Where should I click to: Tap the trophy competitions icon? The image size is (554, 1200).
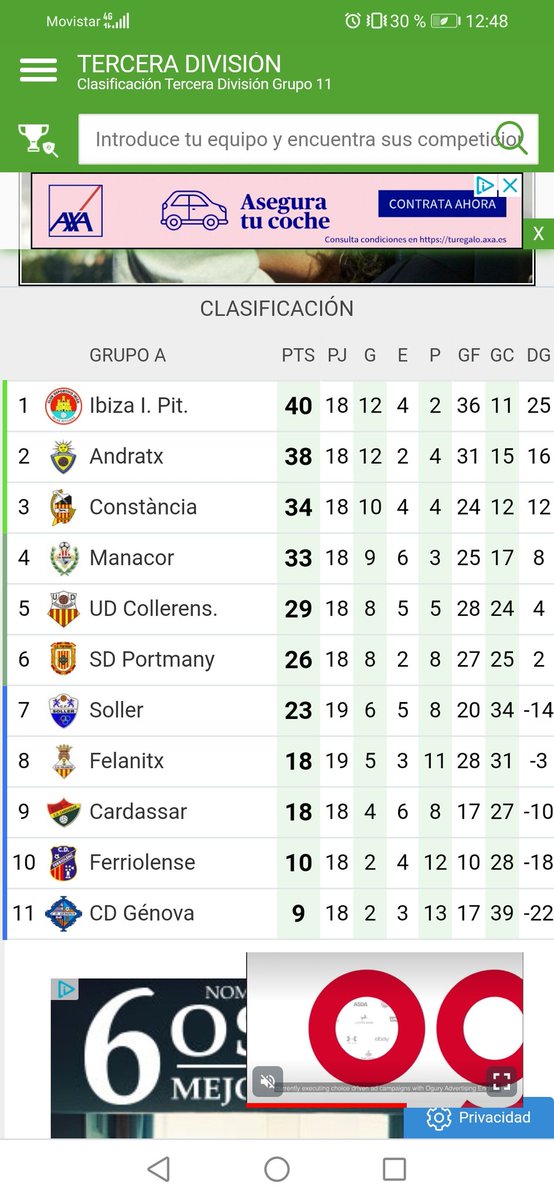point(38,139)
